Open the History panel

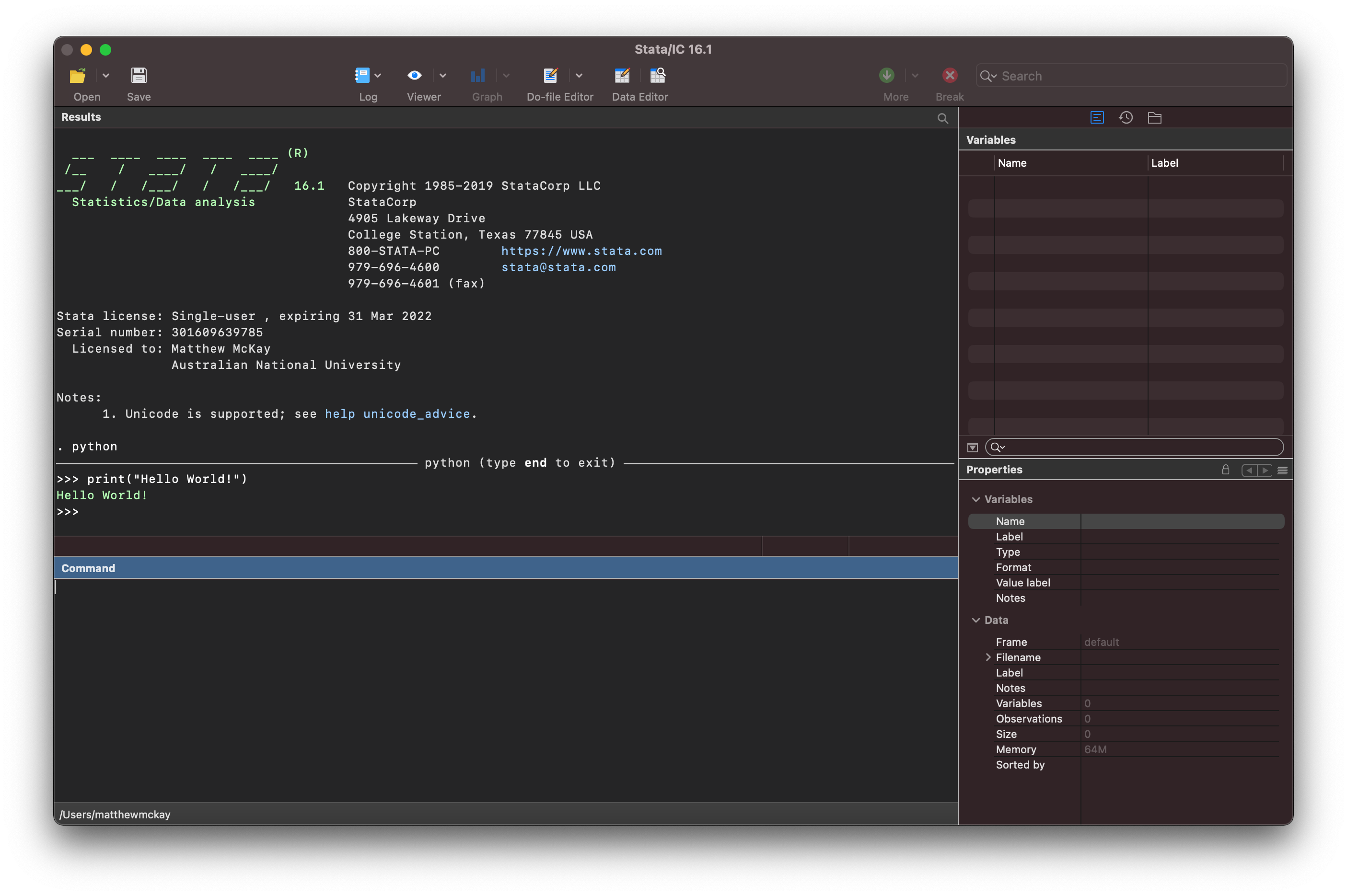(1124, 117)
